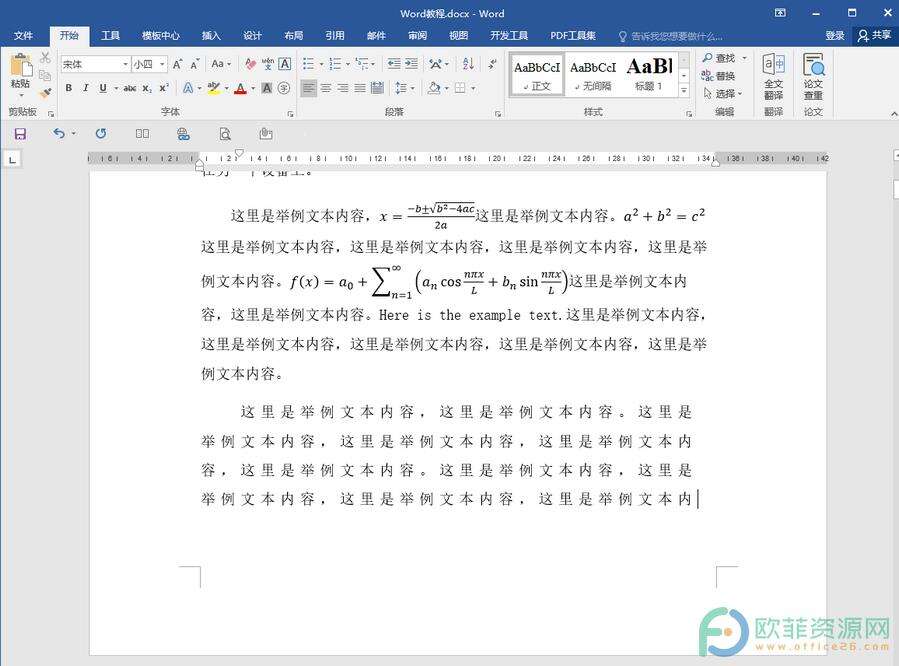Open the phonetic guide (wén) icon

[268, 64]
